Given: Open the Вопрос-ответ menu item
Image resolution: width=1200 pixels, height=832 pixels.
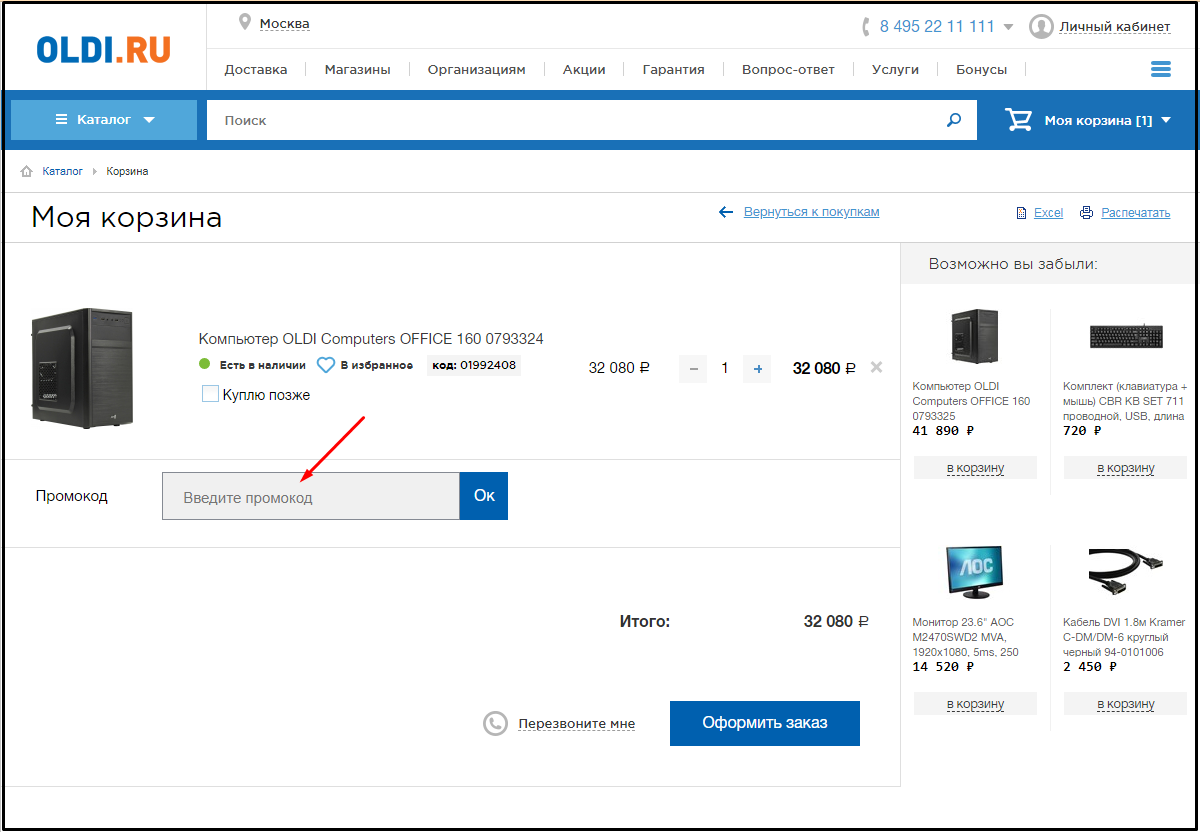Looking at the screenshot, I should point(788,69).
